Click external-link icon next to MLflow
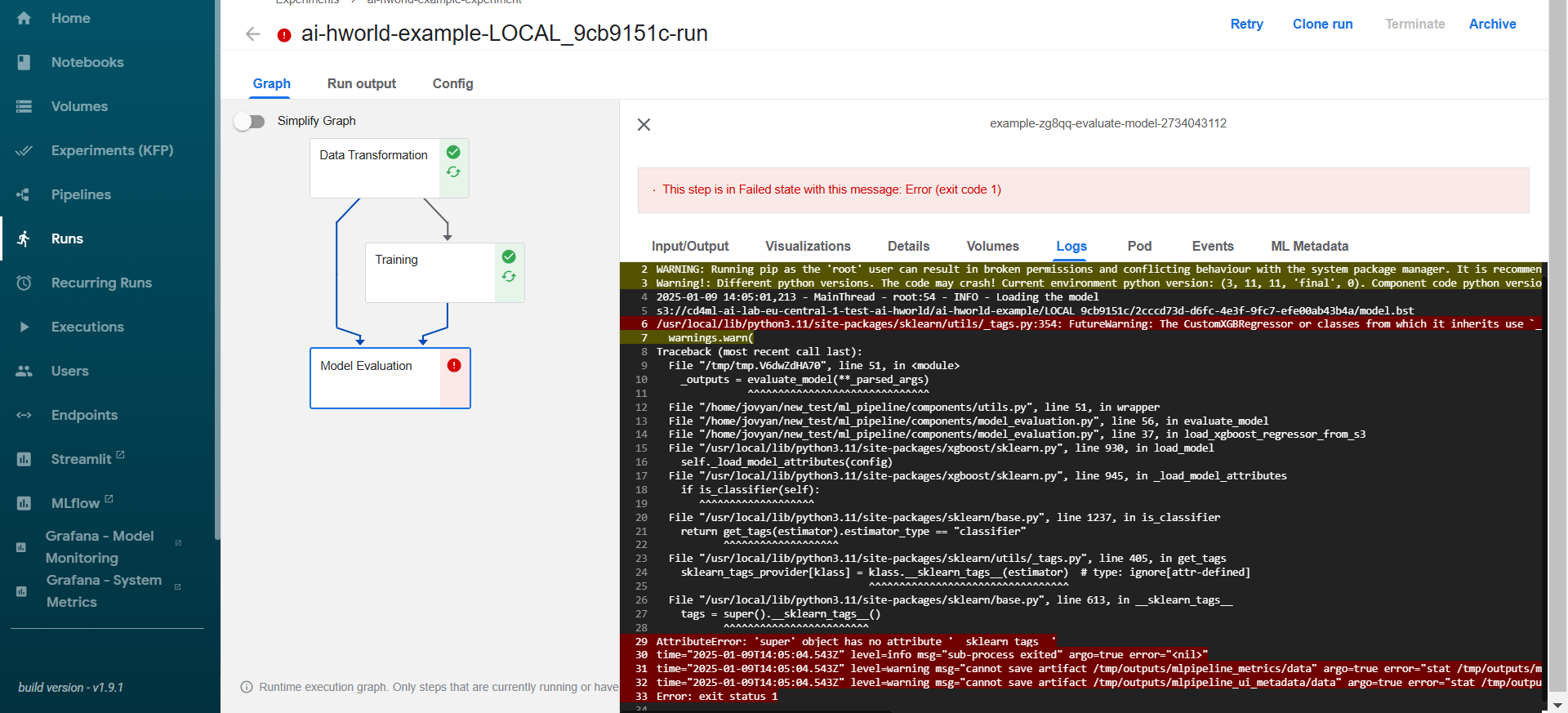 click(109, 498)
